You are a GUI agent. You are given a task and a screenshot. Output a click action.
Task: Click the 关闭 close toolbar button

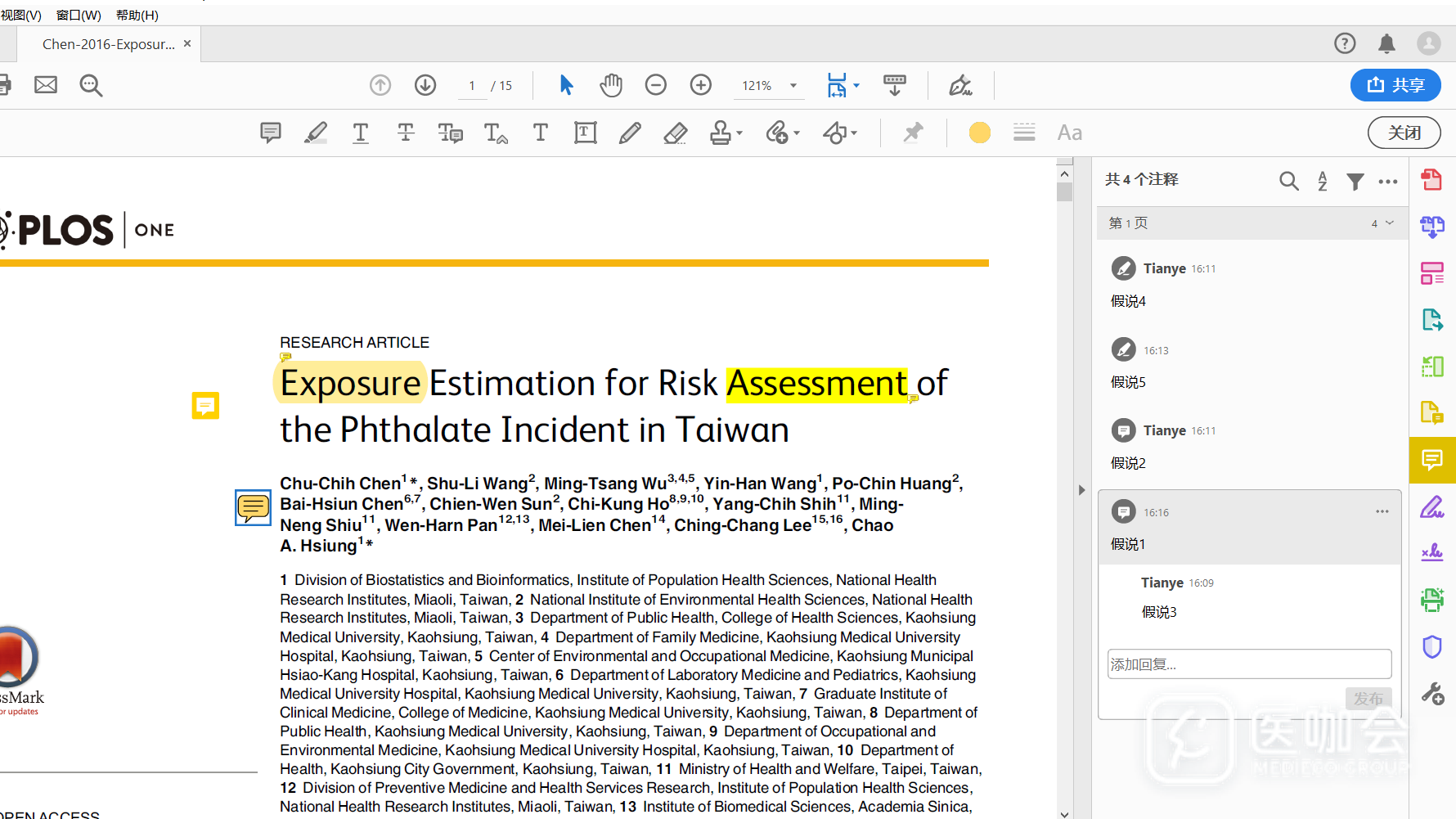(1404, 133)
